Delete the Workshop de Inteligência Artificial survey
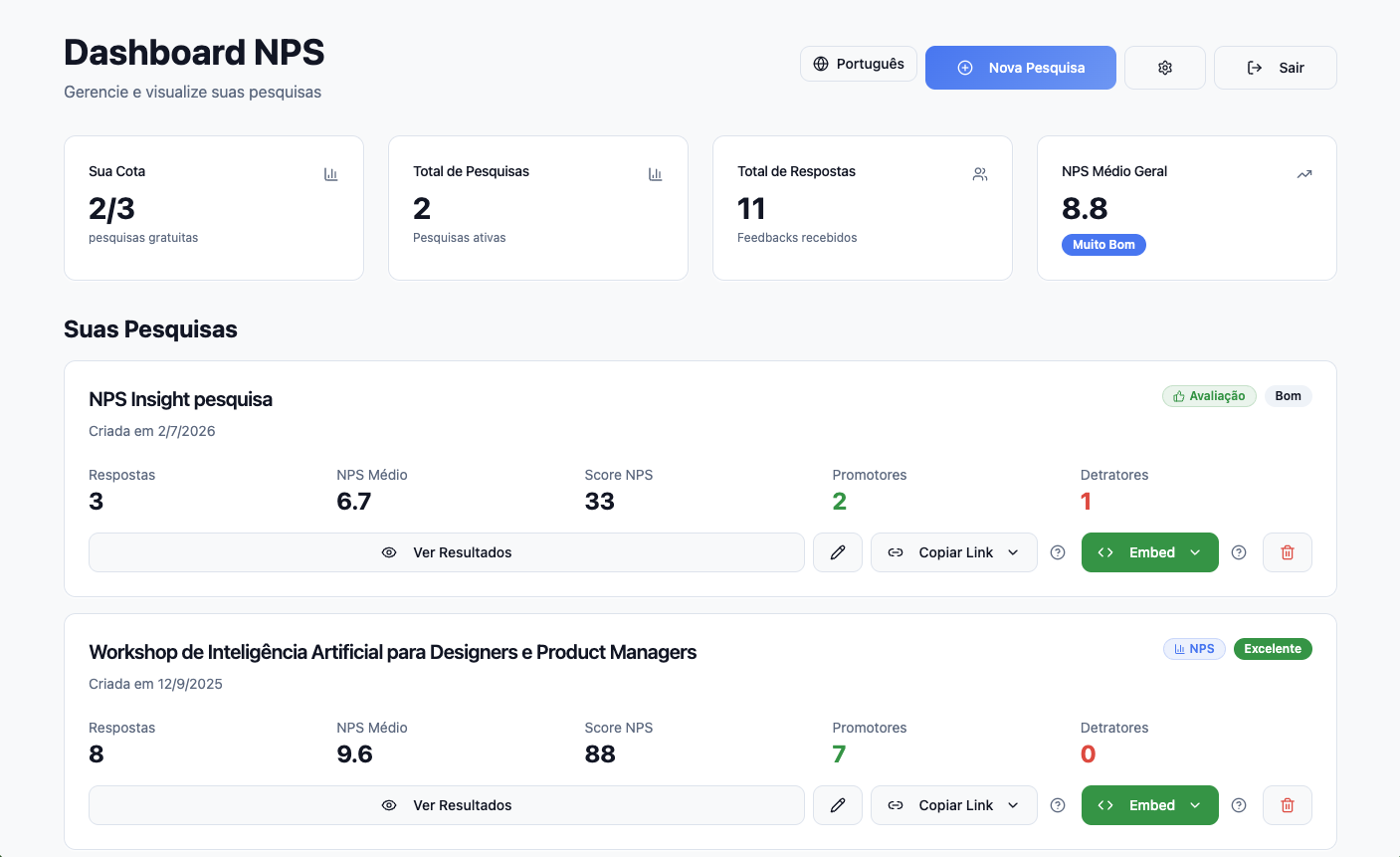Image resolution: width=1400 pixels, height=857 pixels. [x=1288, y=805]
